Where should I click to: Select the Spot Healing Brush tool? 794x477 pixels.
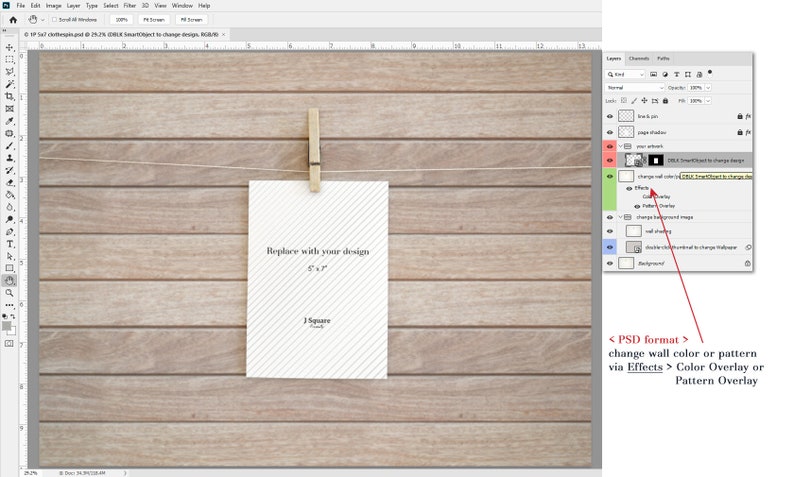point(9,133)
